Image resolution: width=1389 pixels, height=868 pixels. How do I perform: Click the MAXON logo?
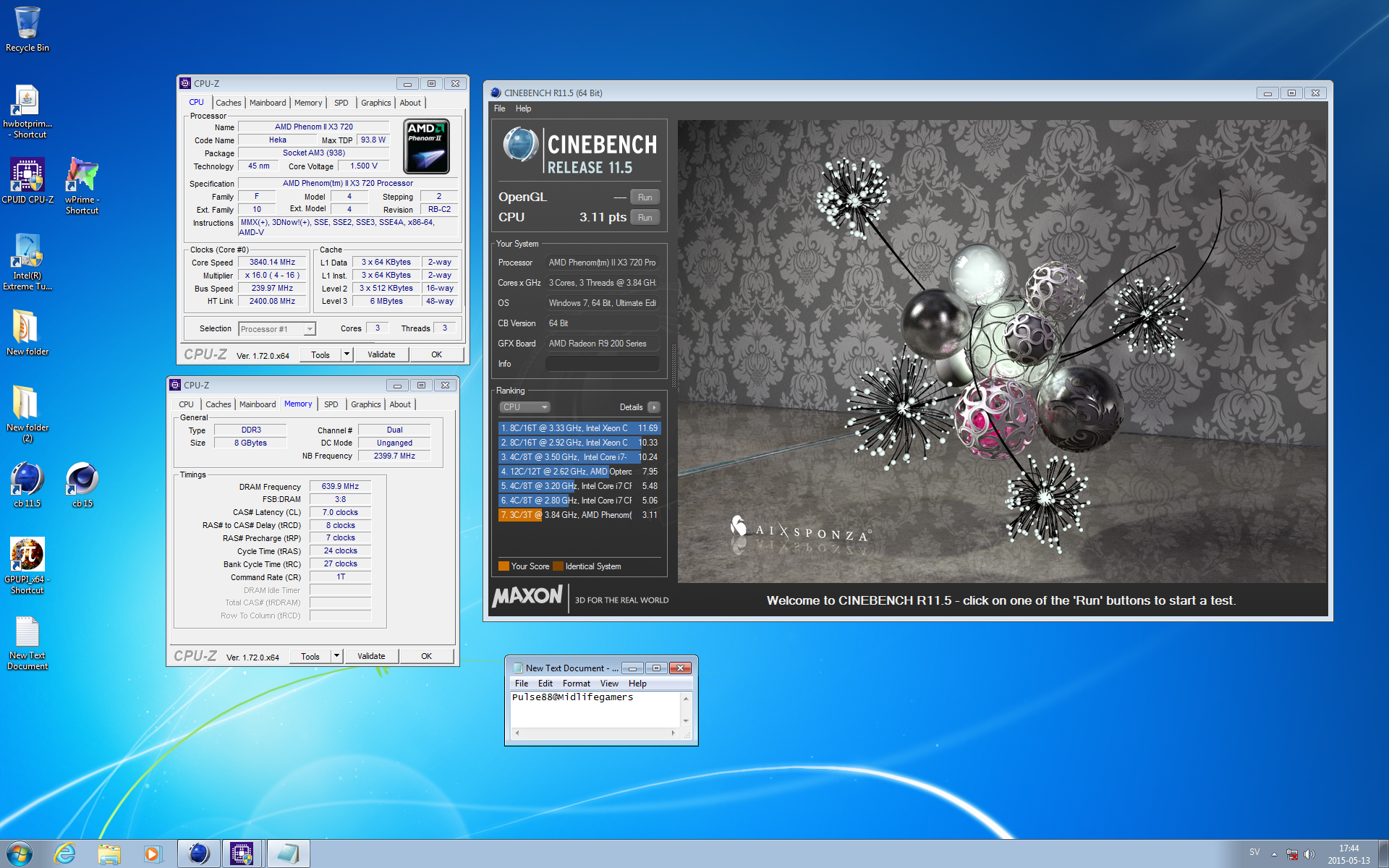tap(527, 597)
